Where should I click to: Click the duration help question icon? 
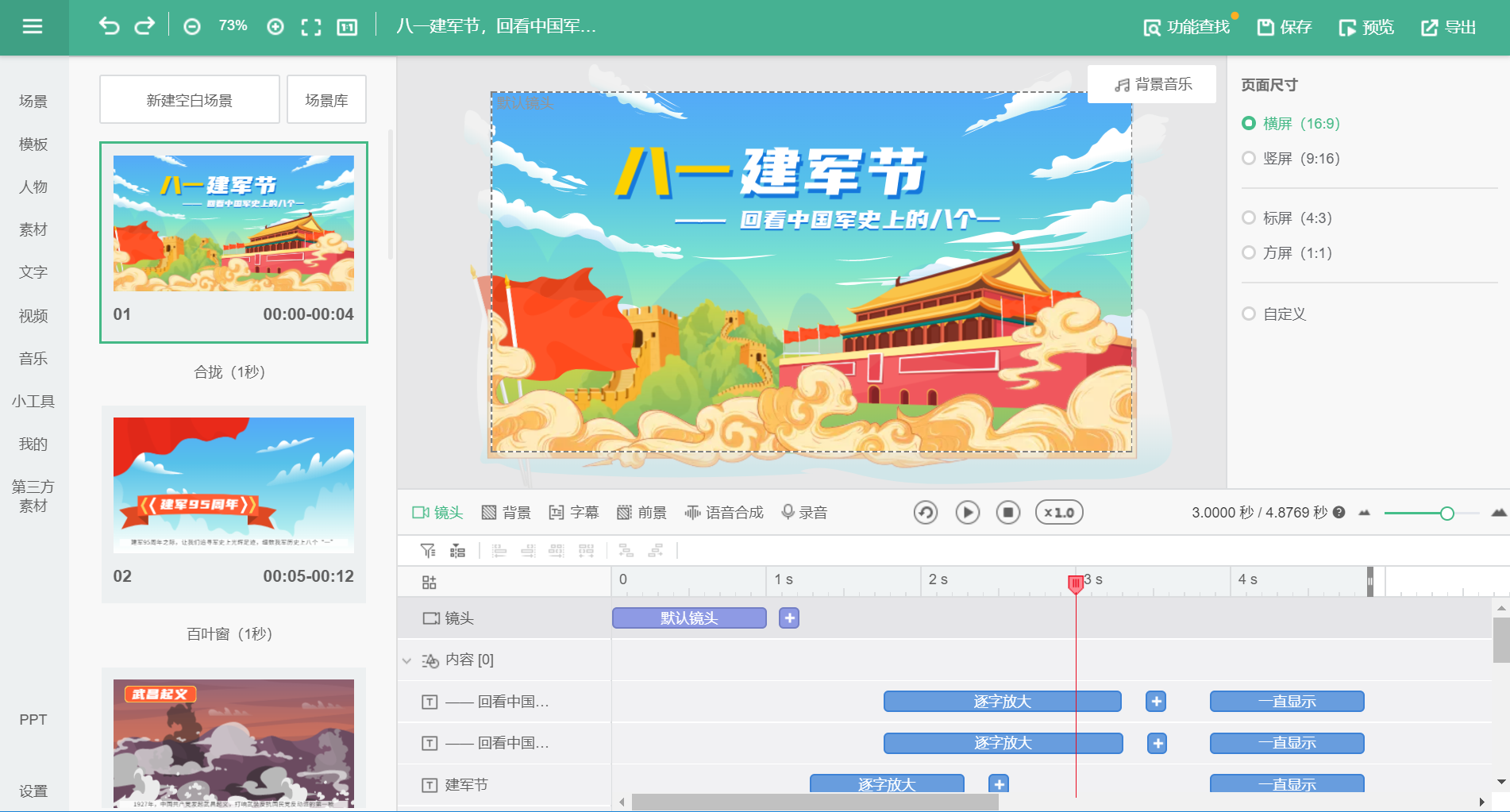point(1339,512)
